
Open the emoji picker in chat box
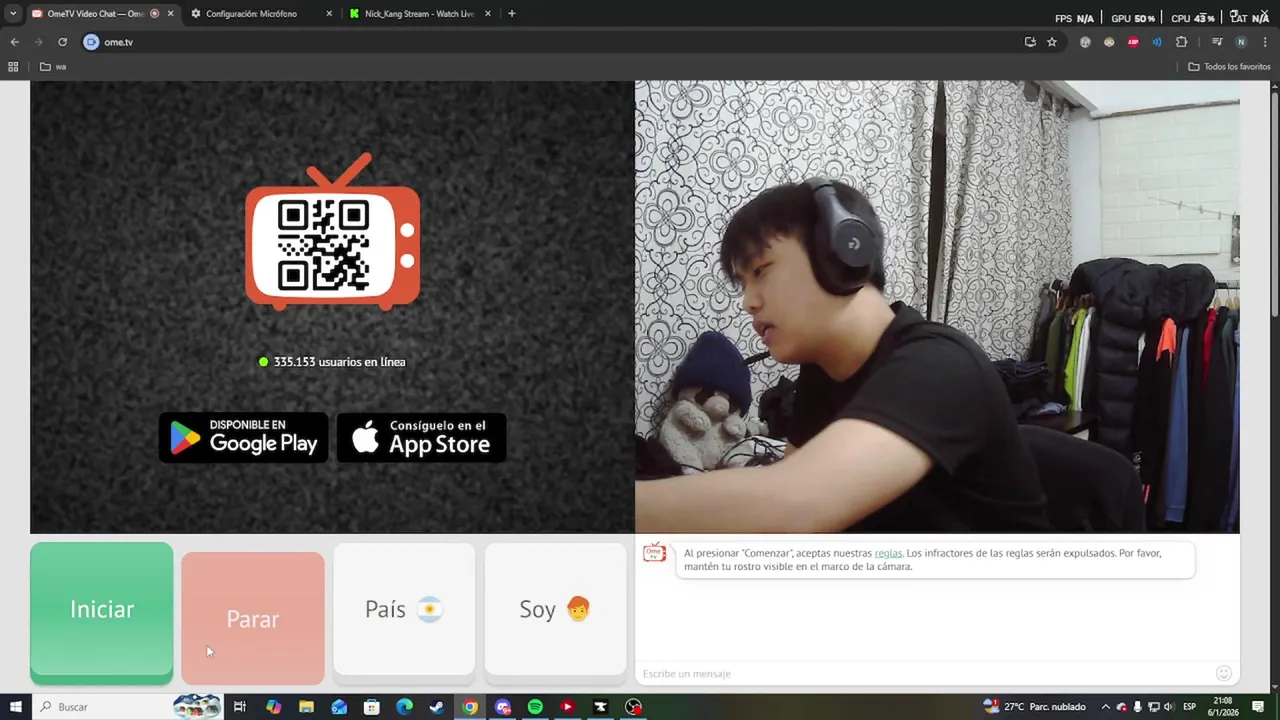click(1223, 673)
